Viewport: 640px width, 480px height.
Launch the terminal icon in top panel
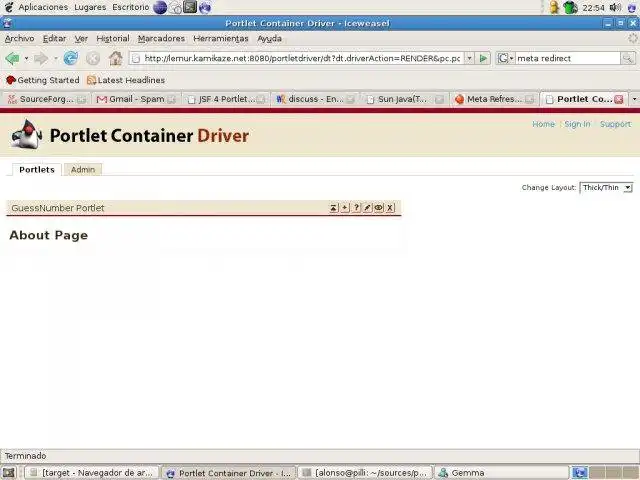[x=190, y=7]
